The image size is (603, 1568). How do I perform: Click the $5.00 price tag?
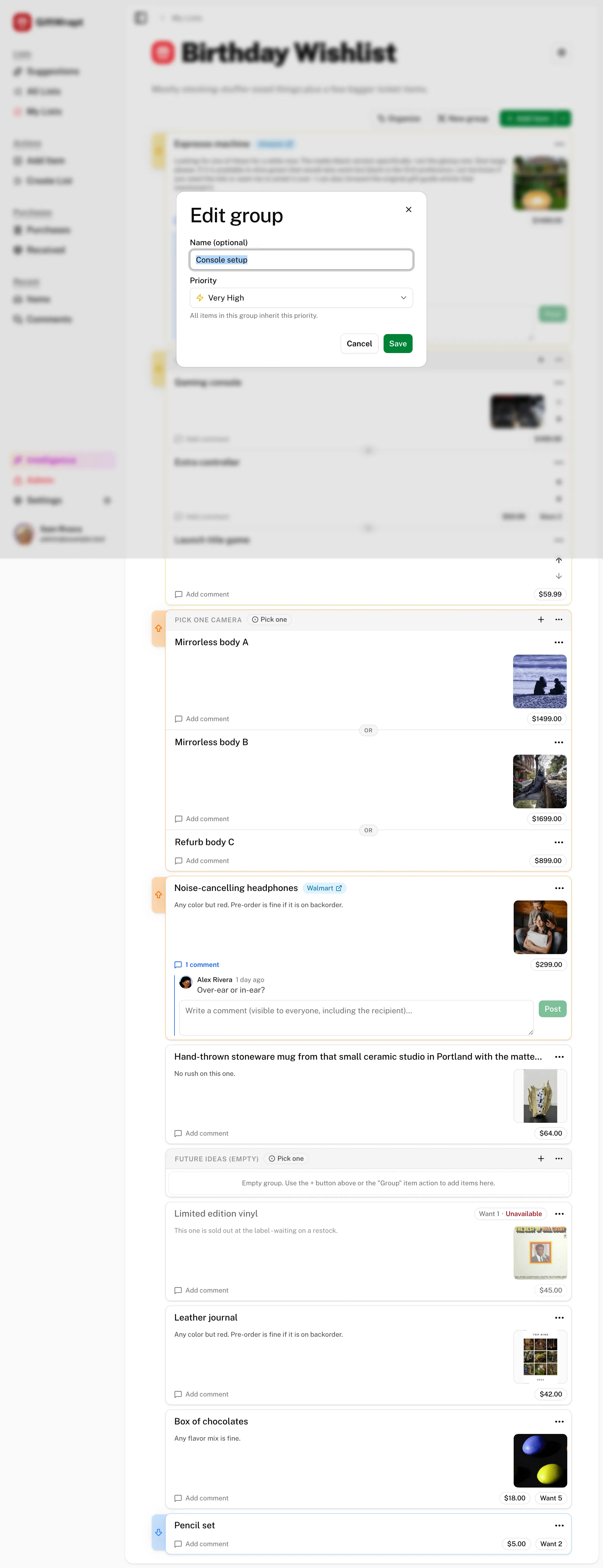(x=516, y=1544)
